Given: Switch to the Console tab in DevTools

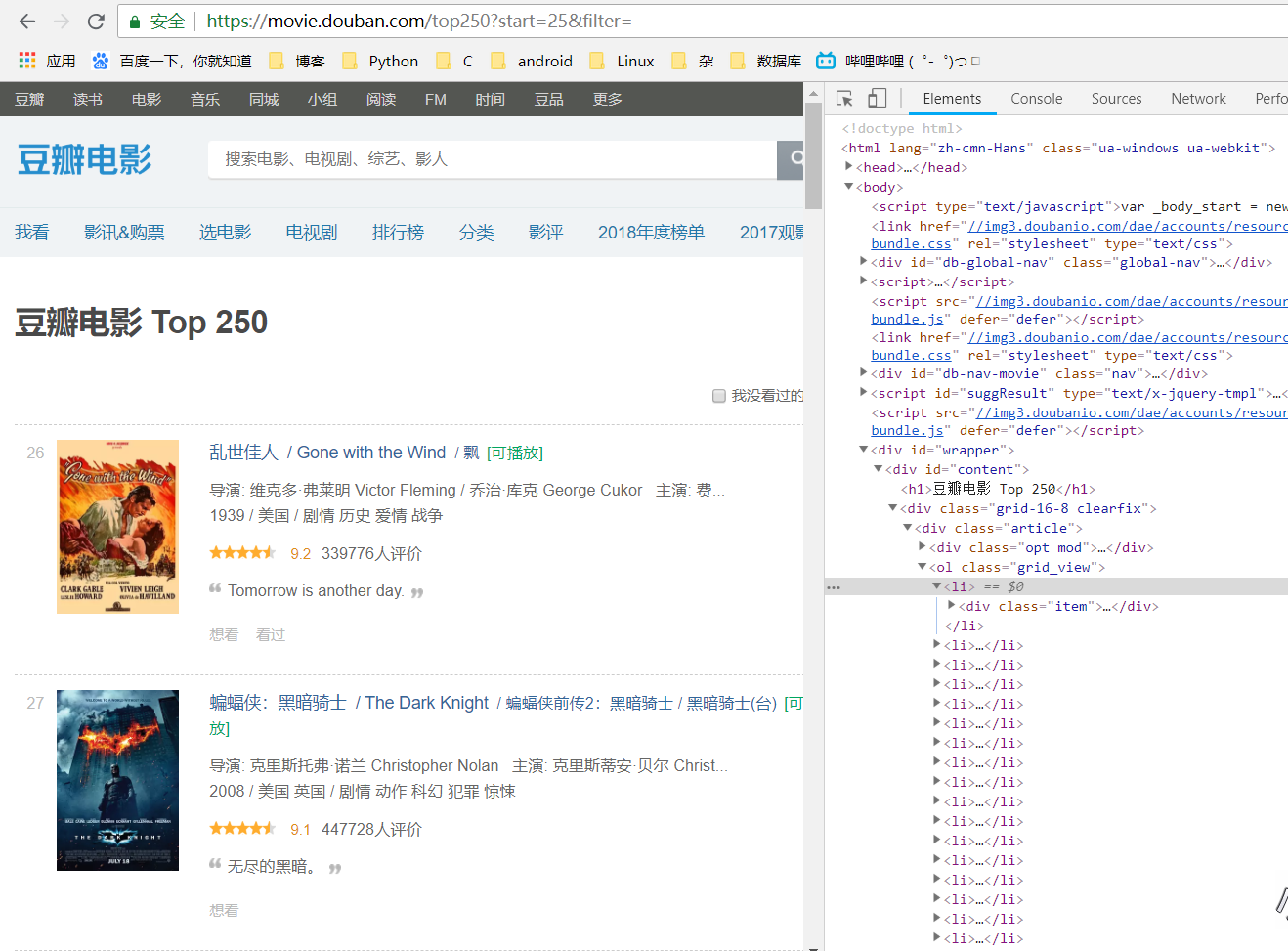Looking at the screenshot, I should coord(1036,98).
